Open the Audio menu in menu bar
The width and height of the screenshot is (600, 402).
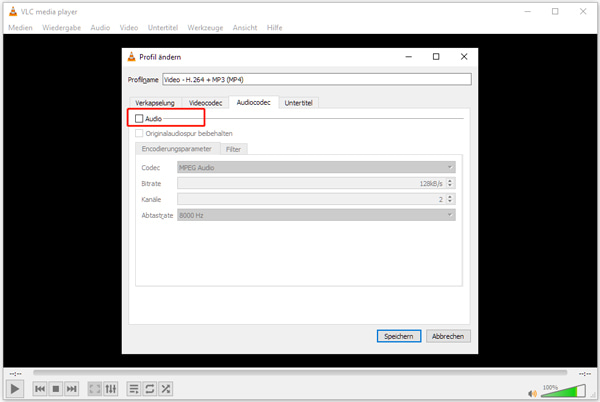point(100,28)
